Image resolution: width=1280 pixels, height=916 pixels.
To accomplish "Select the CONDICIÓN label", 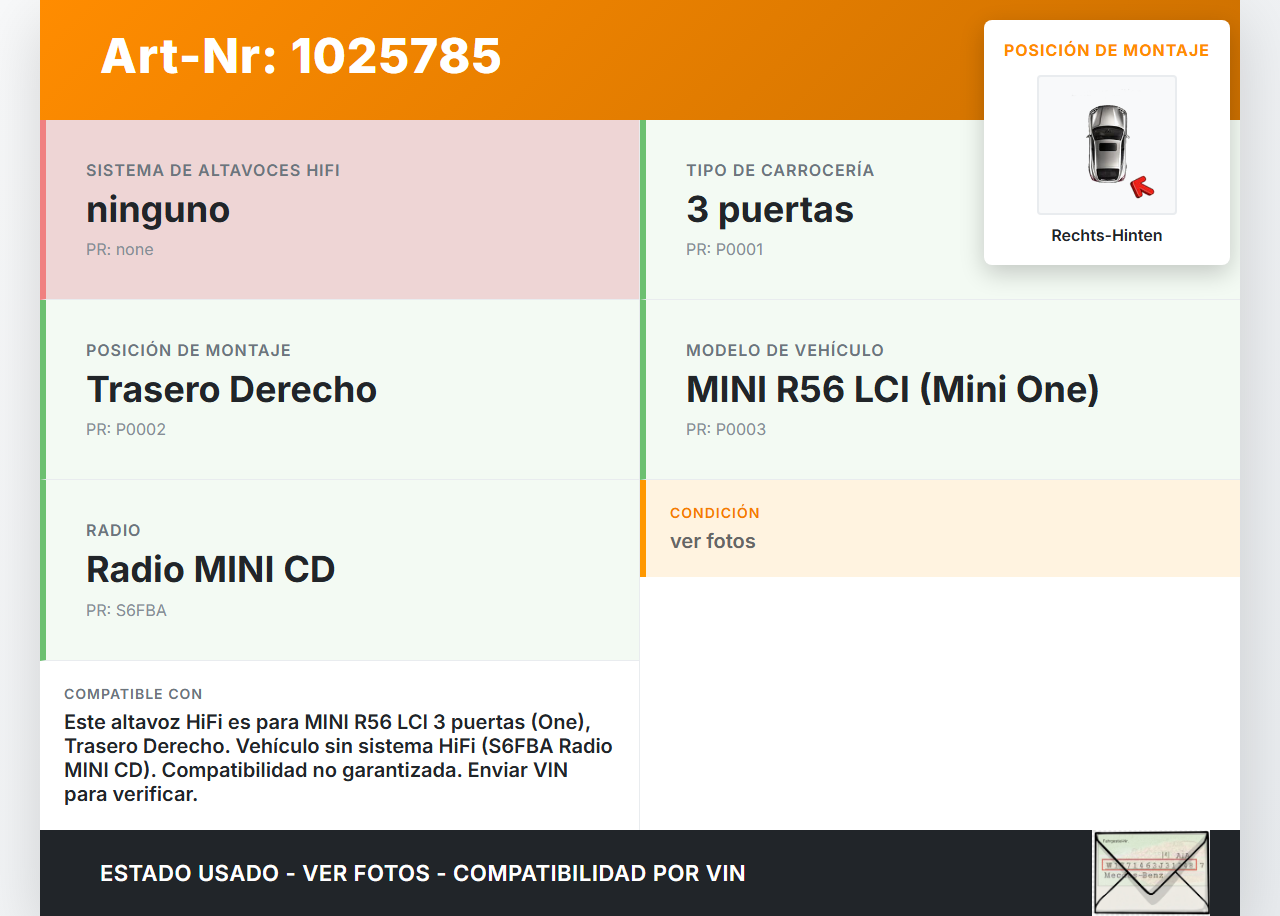I will coord(715,512).
